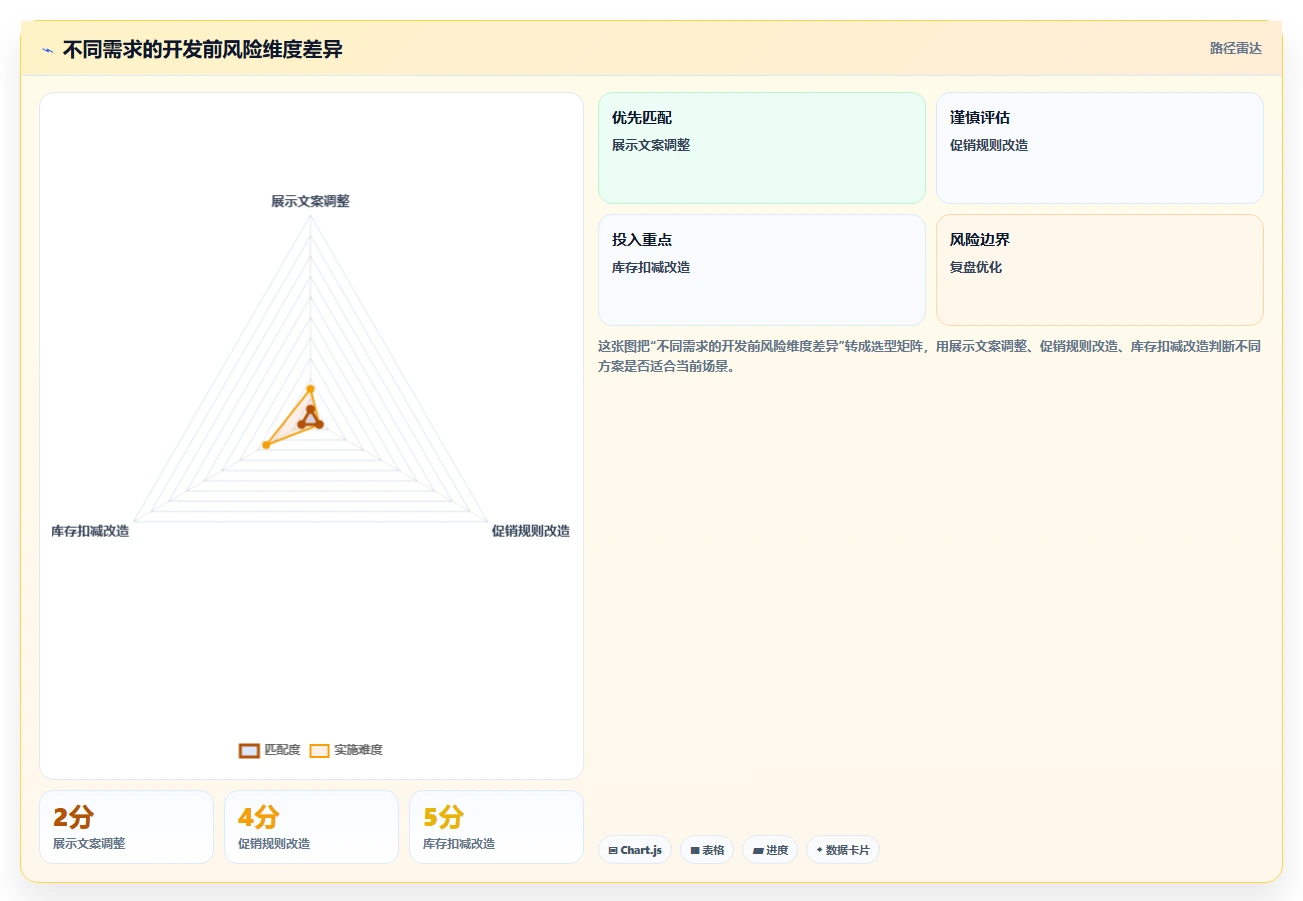
Task: Click 促销规则改造 text in 谨慎评估 card
Action: pos(989,145)
